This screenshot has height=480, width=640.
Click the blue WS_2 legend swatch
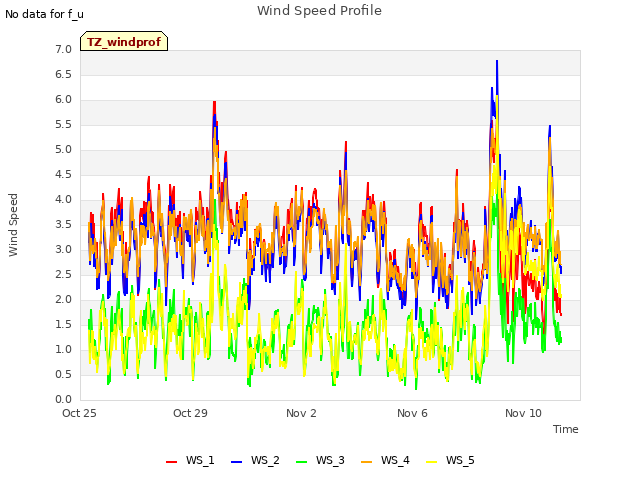tap(236, 462)
